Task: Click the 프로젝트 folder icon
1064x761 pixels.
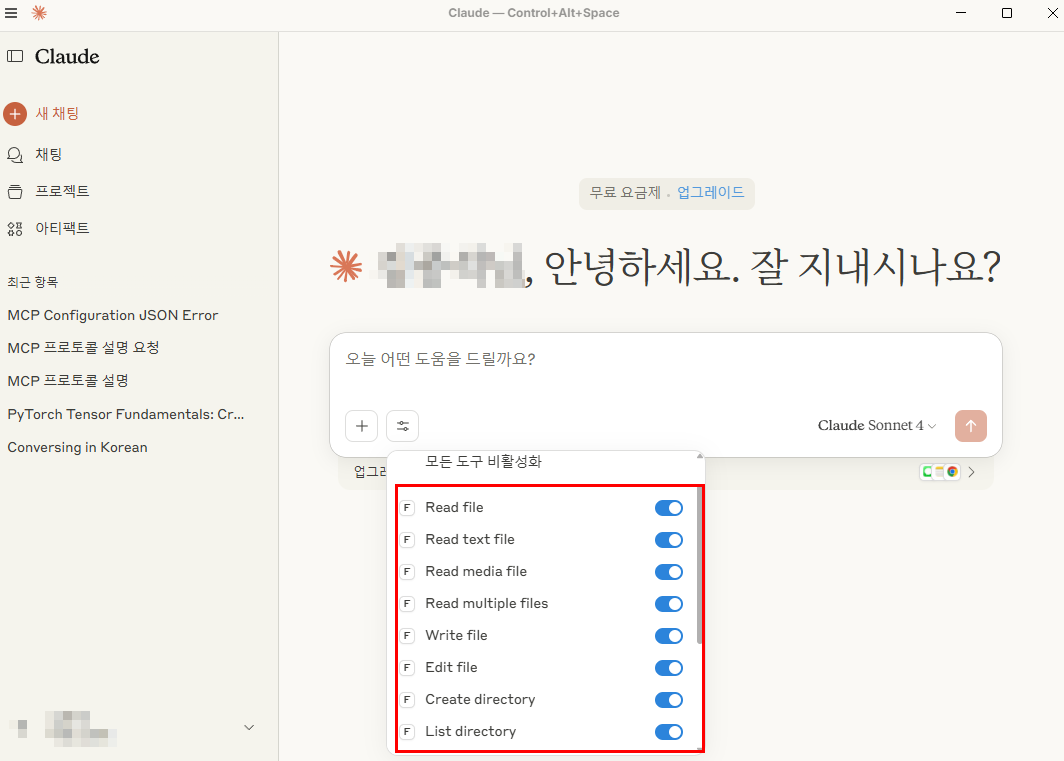Action: click(x=15, y=191)
